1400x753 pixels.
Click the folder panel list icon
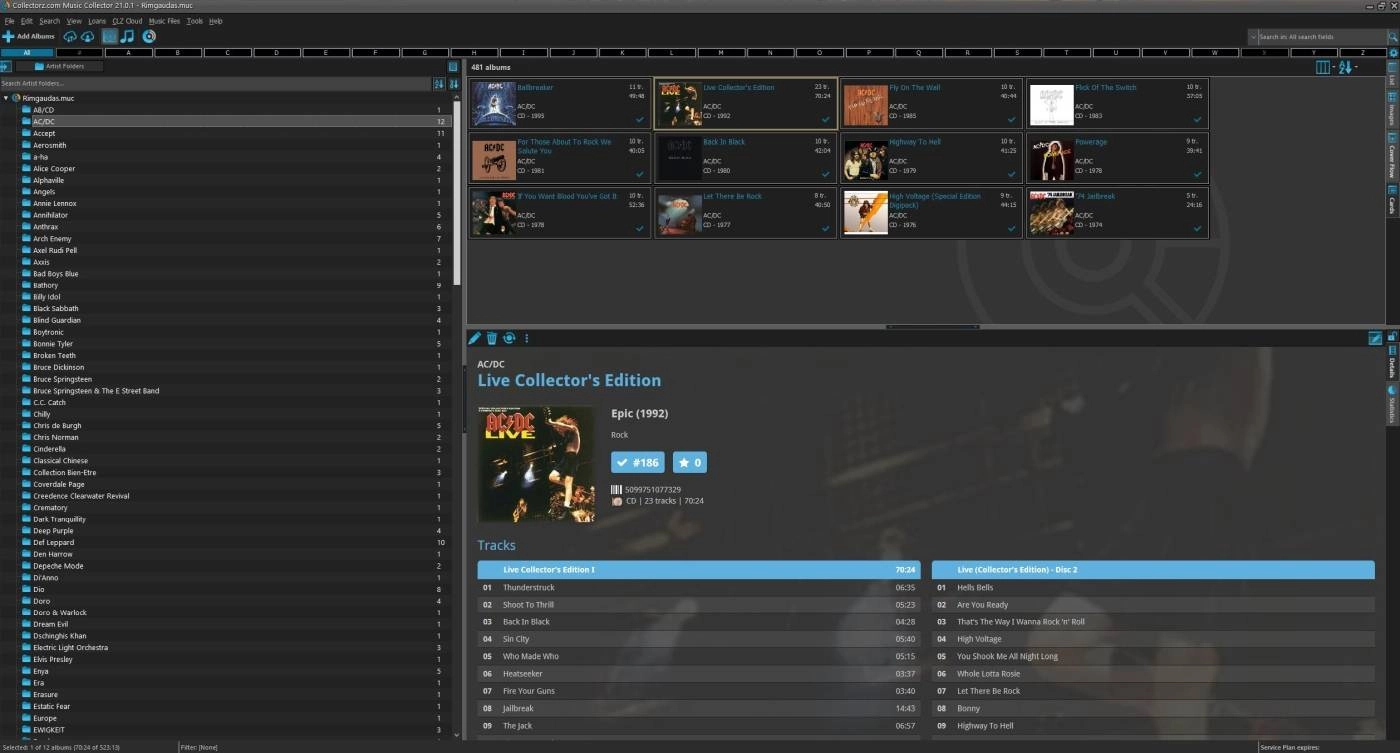pyautogui.click(x=453, y=66)
